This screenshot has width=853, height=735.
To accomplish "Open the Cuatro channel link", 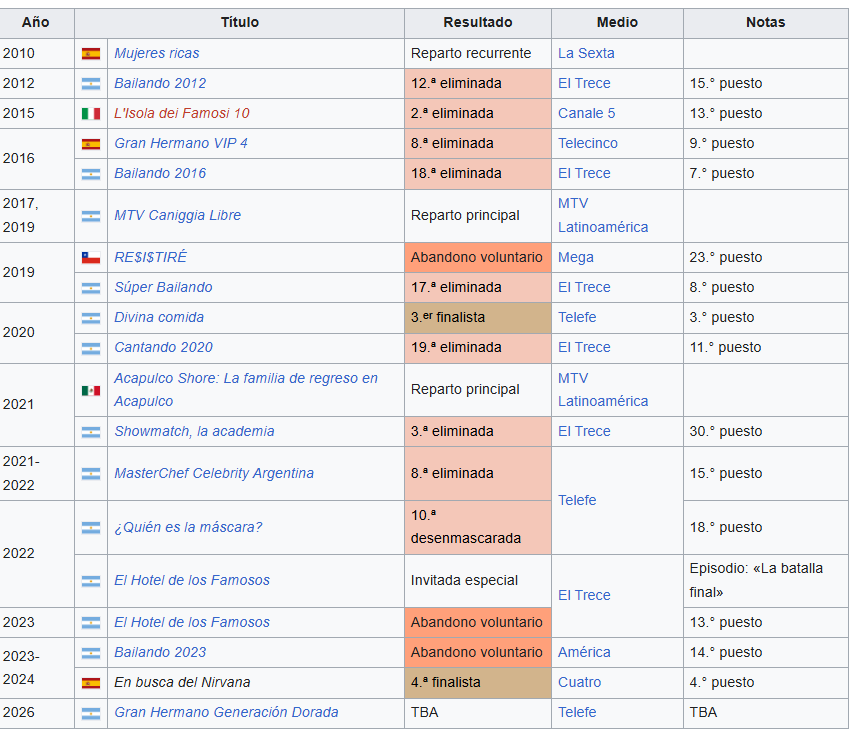I will [x=579, y=682].
